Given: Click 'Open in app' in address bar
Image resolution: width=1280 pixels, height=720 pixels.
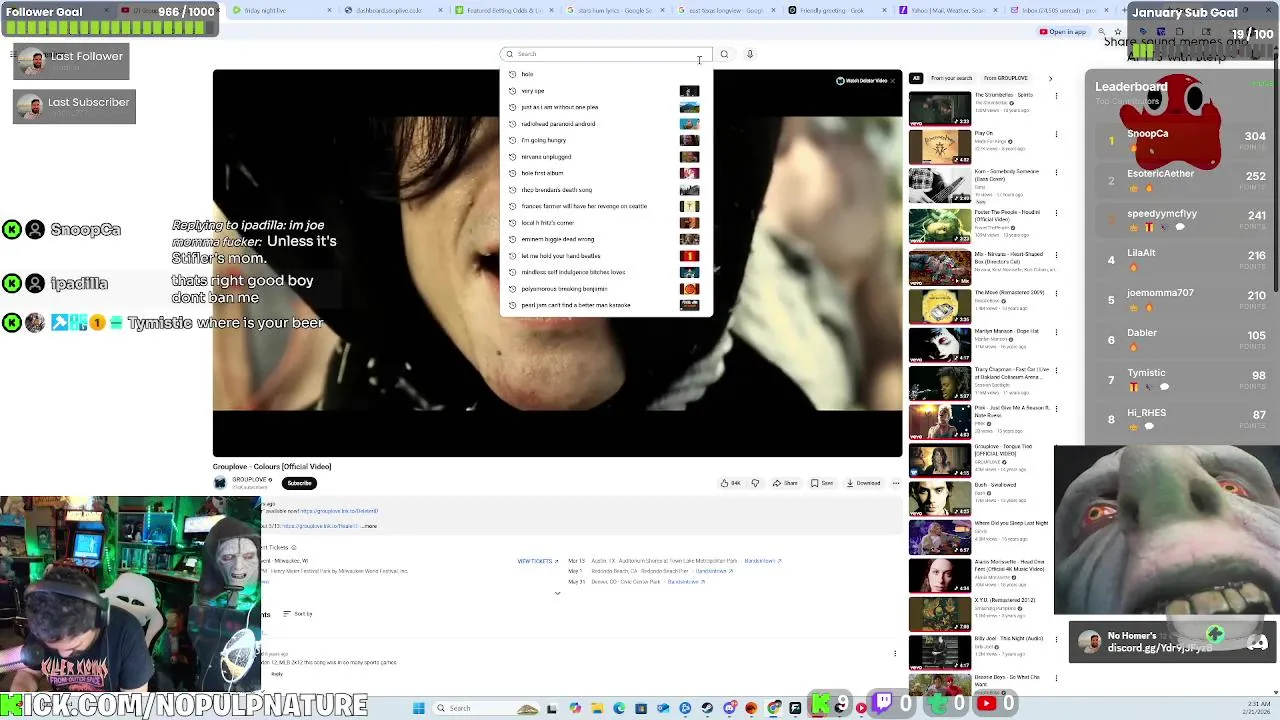Looking at the screenshot, I should (x=1063, y=32).
